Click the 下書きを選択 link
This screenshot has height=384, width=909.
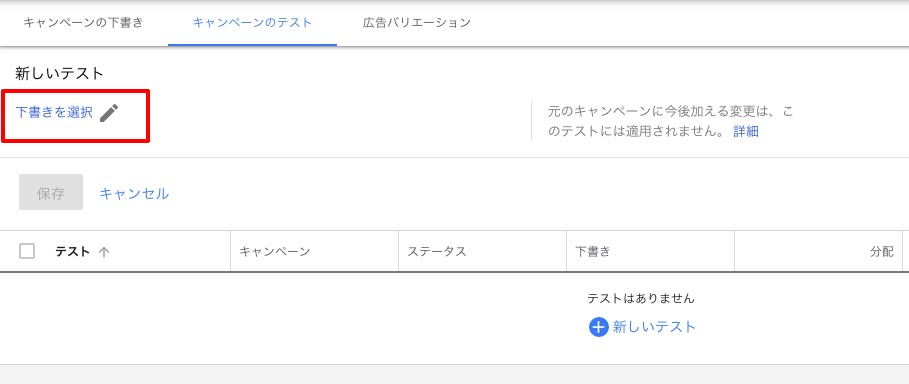pyautogui.click(x=54, y=113)
